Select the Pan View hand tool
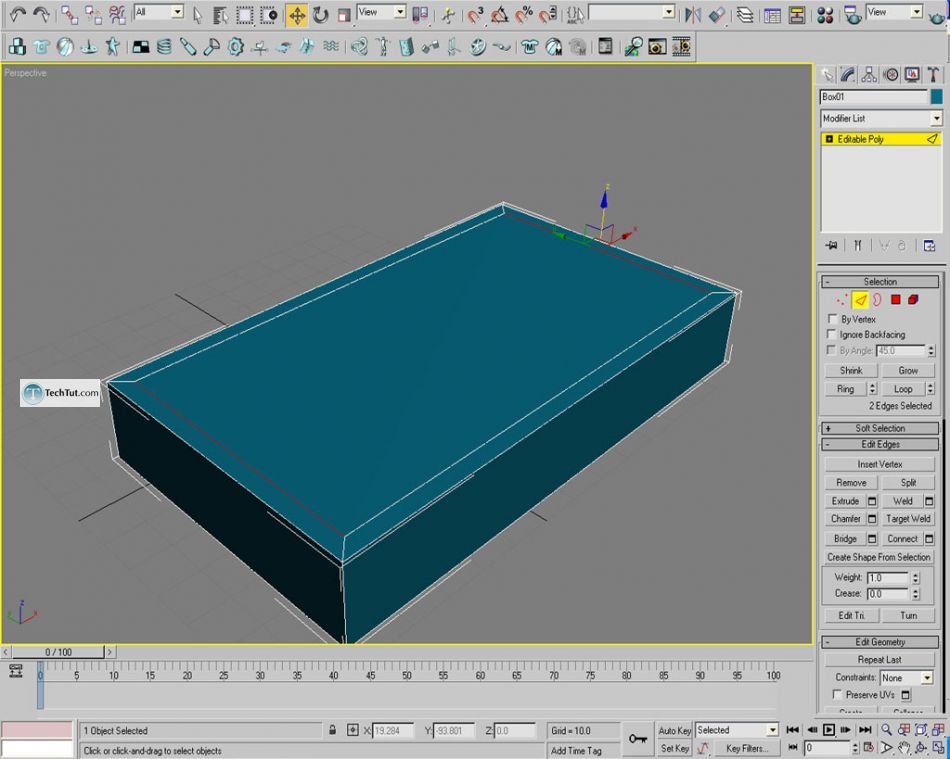This screenshot has width=950, height=759. (x=904, y=748)
